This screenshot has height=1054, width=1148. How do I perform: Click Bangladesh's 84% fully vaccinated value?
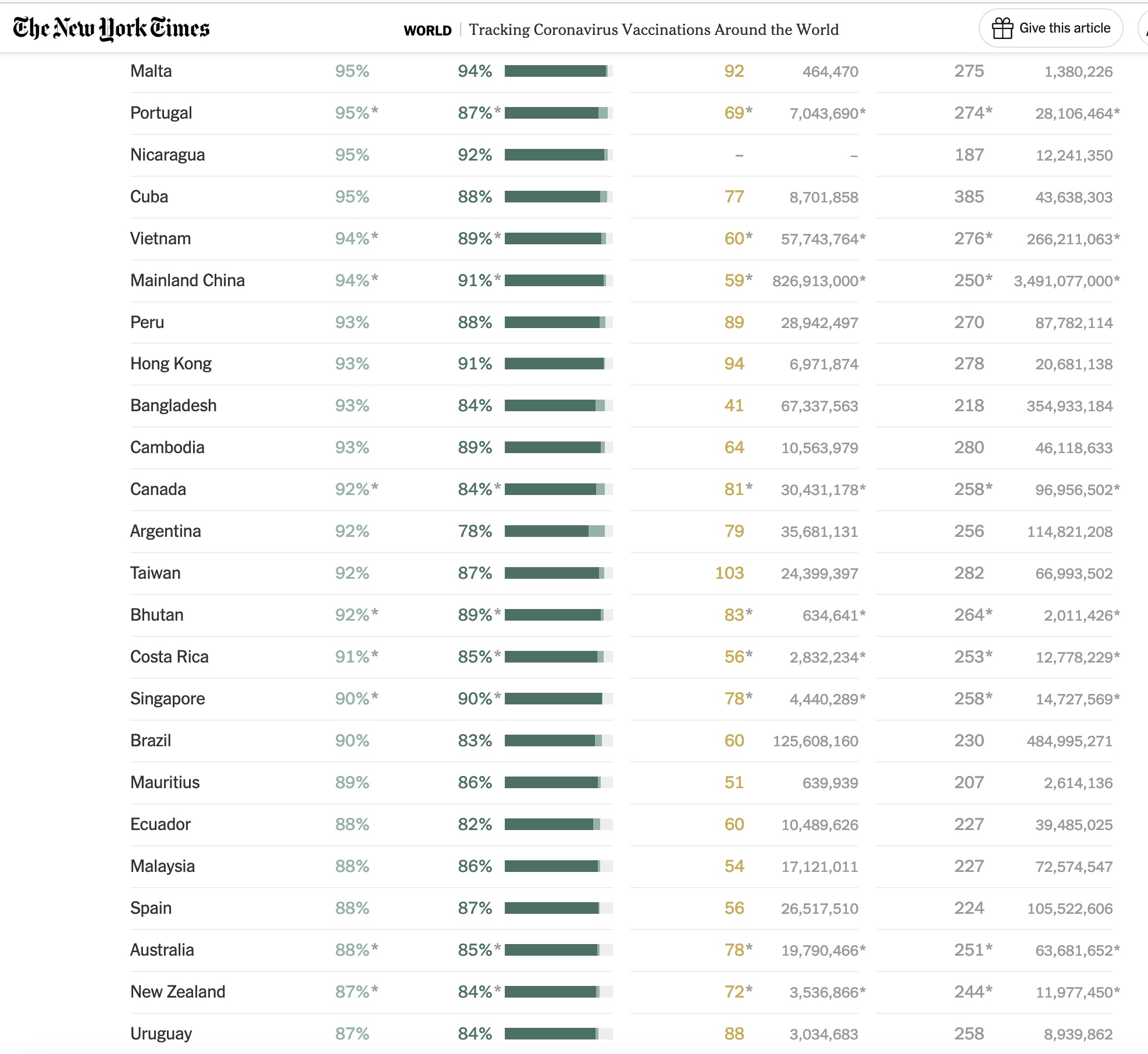(x=475, y=405)
